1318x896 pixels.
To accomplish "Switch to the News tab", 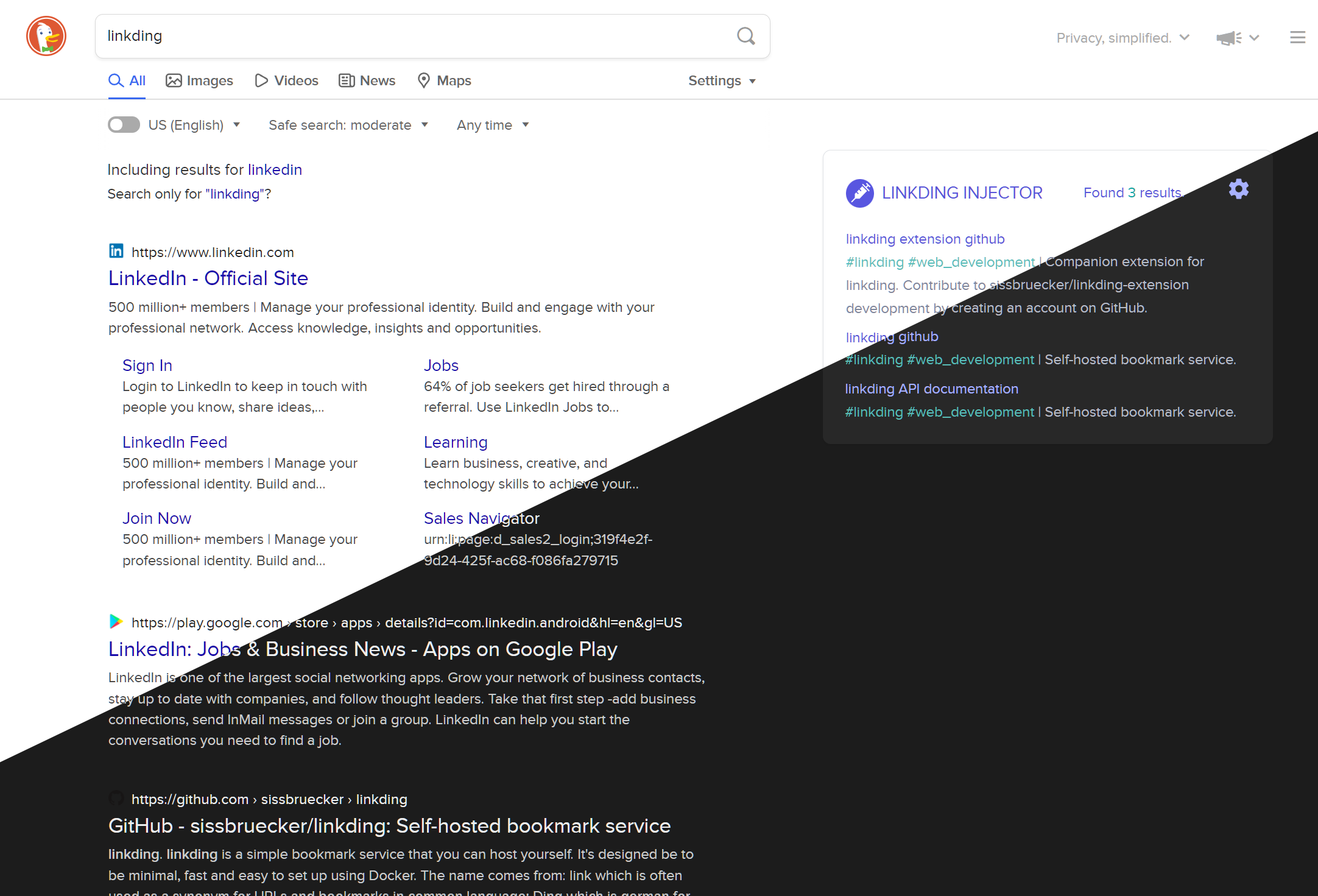I will 367,80.
